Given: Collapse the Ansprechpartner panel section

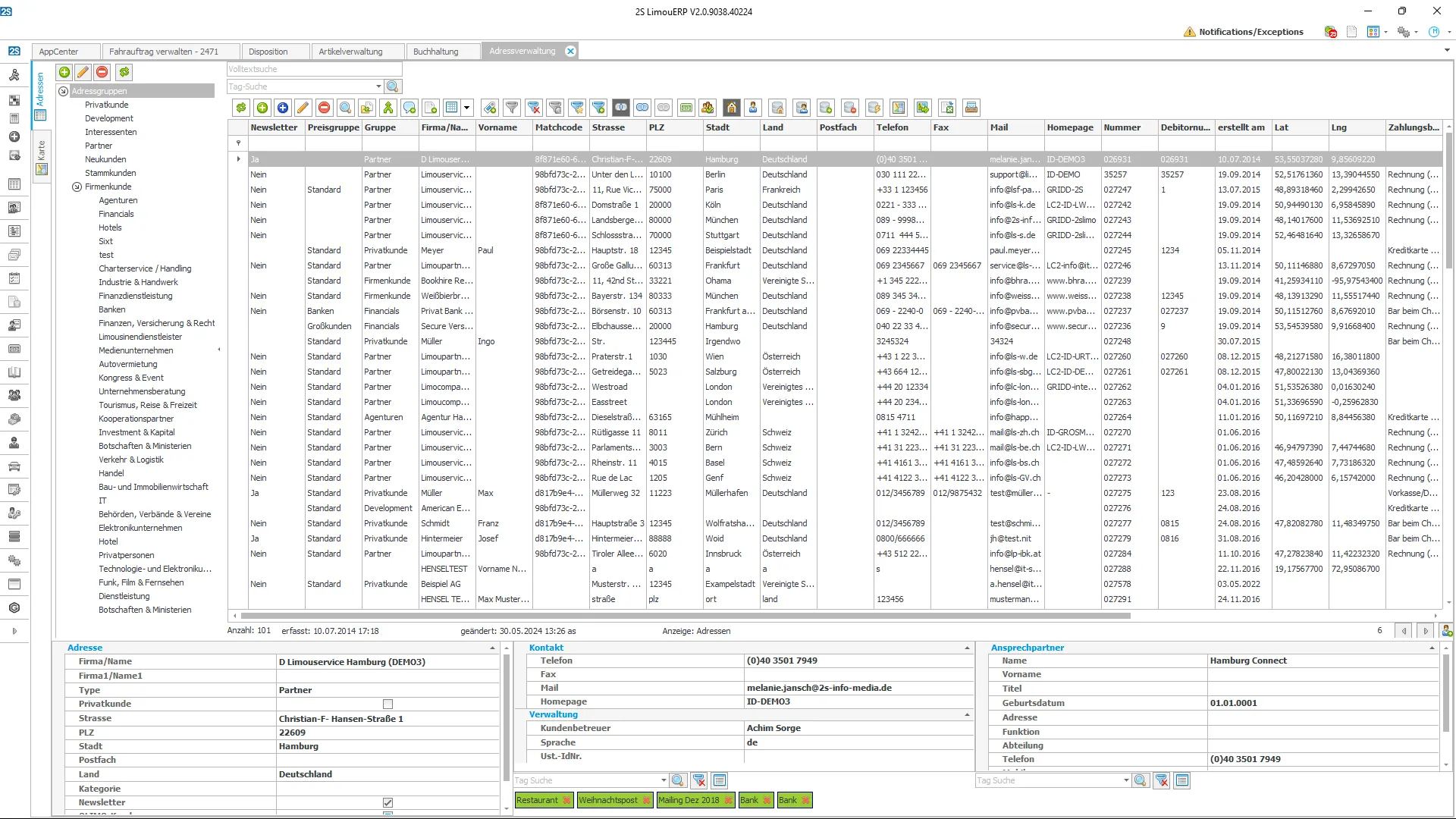Looking at the screenshot, I should click(x=1432, y=648).
